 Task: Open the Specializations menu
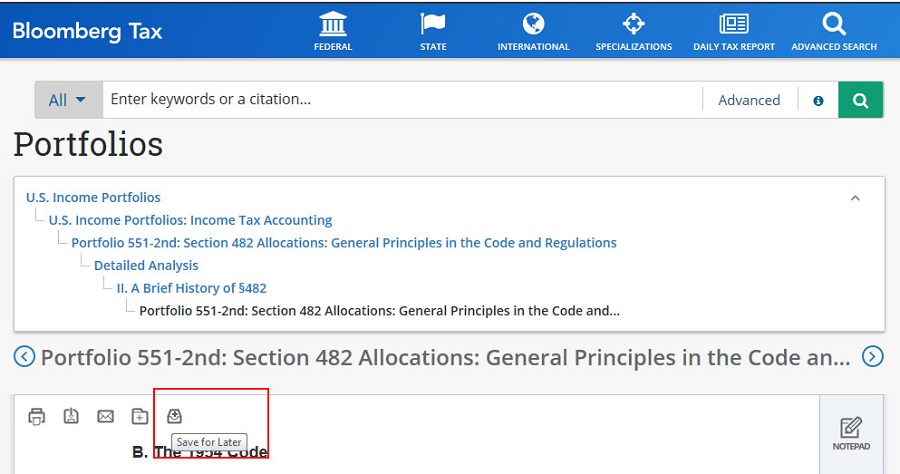tap(634, 31)
